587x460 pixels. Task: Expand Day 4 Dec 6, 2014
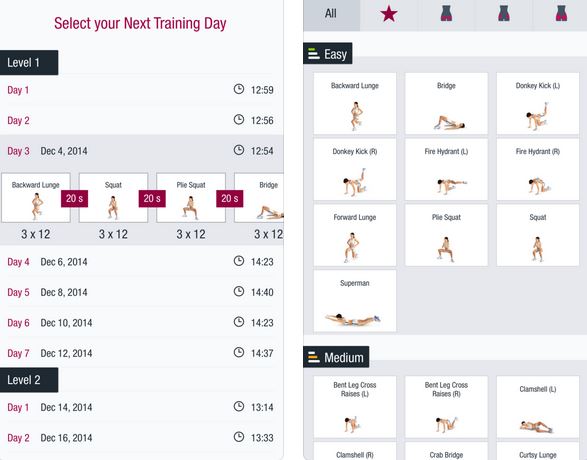point(142,262)
